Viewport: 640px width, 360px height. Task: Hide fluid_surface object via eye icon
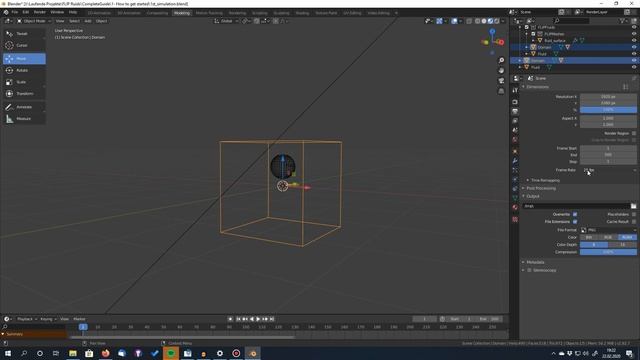click(x=634, y=40)
